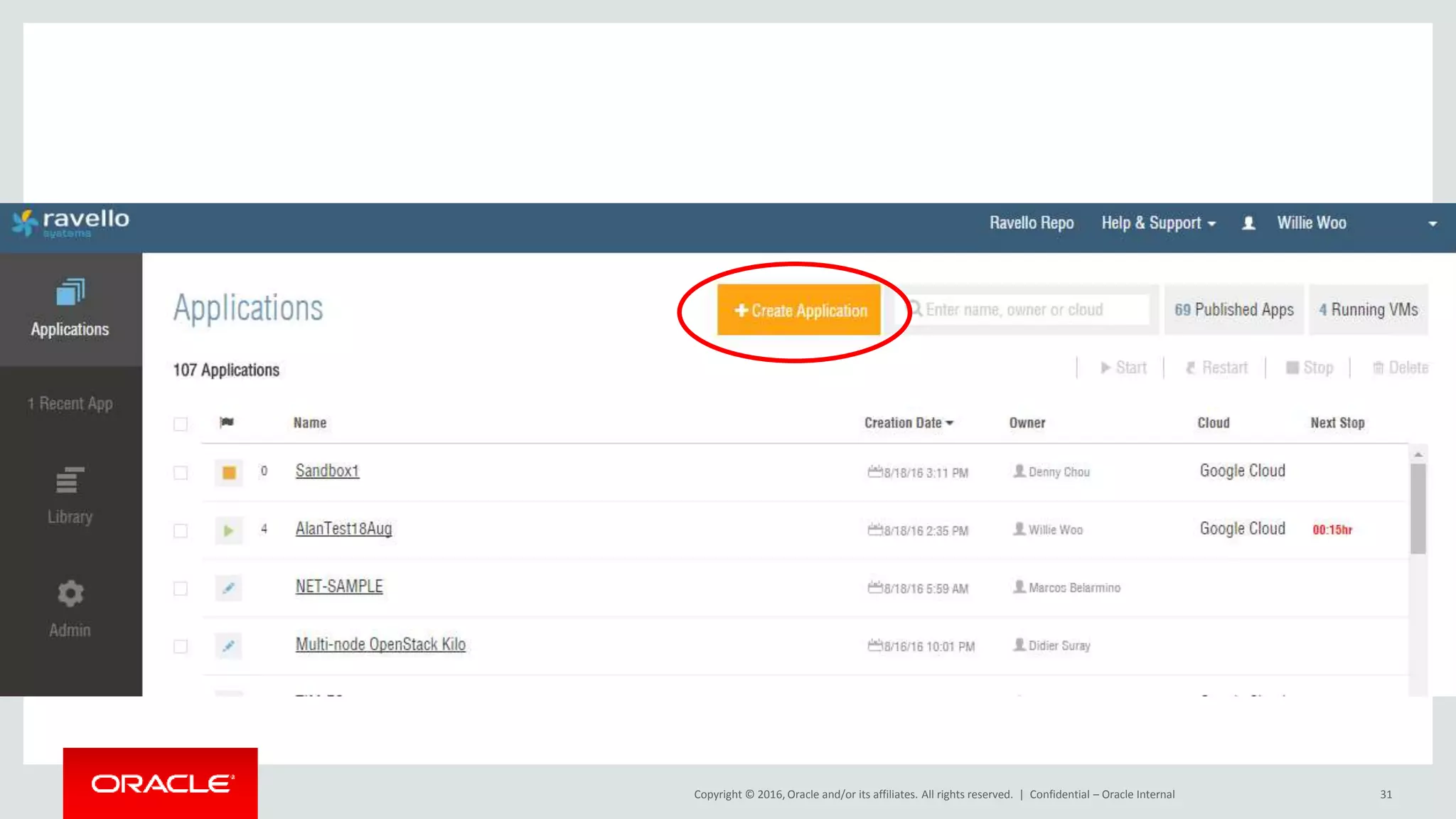Click the green running icon for AlanTest18Aug
Viewport: 1456px width, 819px height.
pyautogui.click(x=229, y=530)
